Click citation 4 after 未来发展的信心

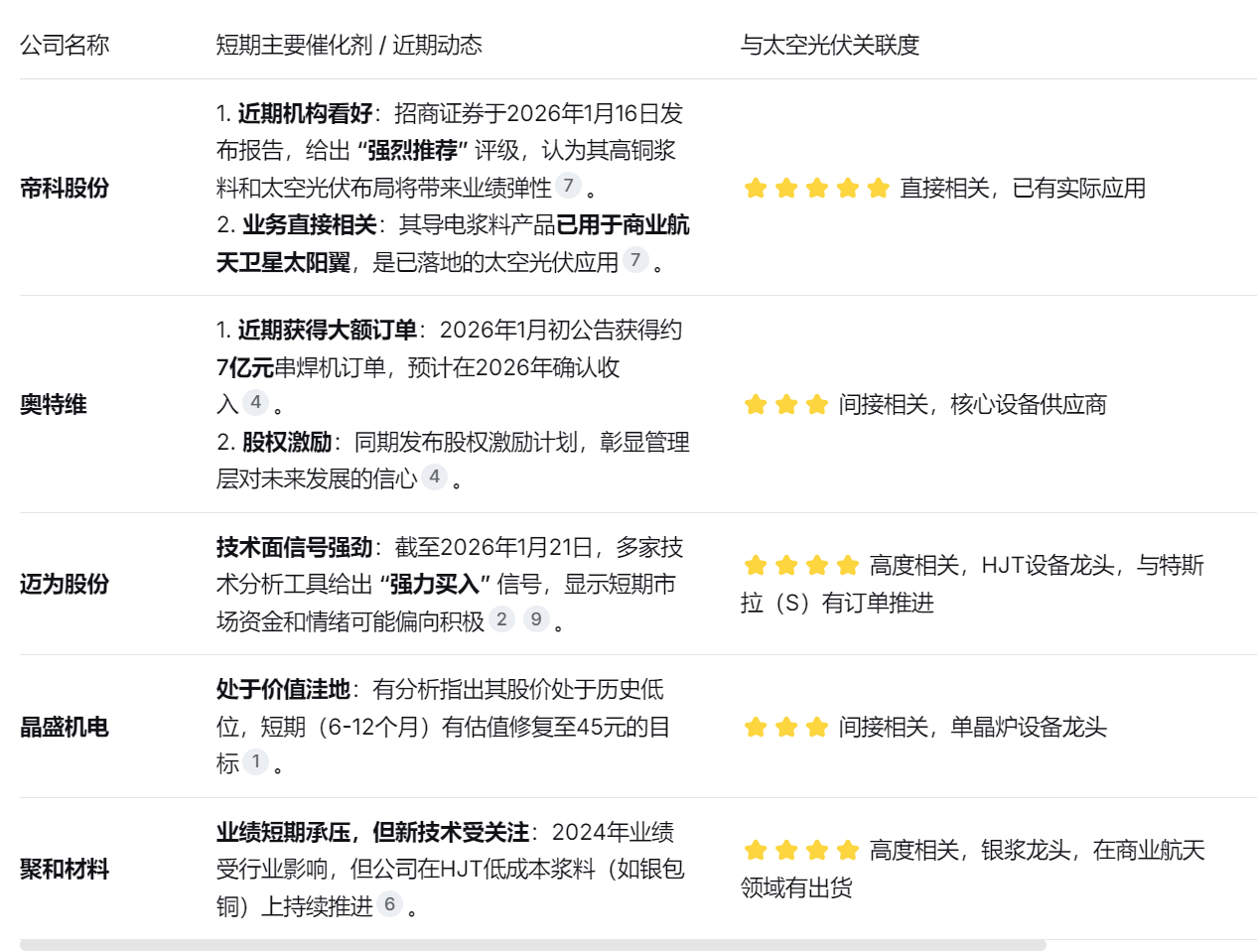[x=434, y=476]
